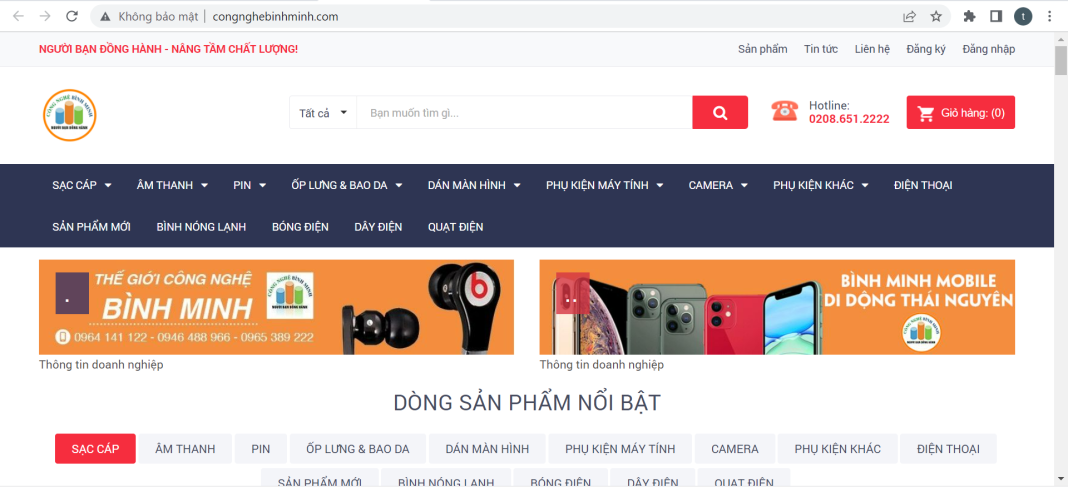Click the share page icon in address bar
The image size is (1068, 487).
click(x=909, y=16)
